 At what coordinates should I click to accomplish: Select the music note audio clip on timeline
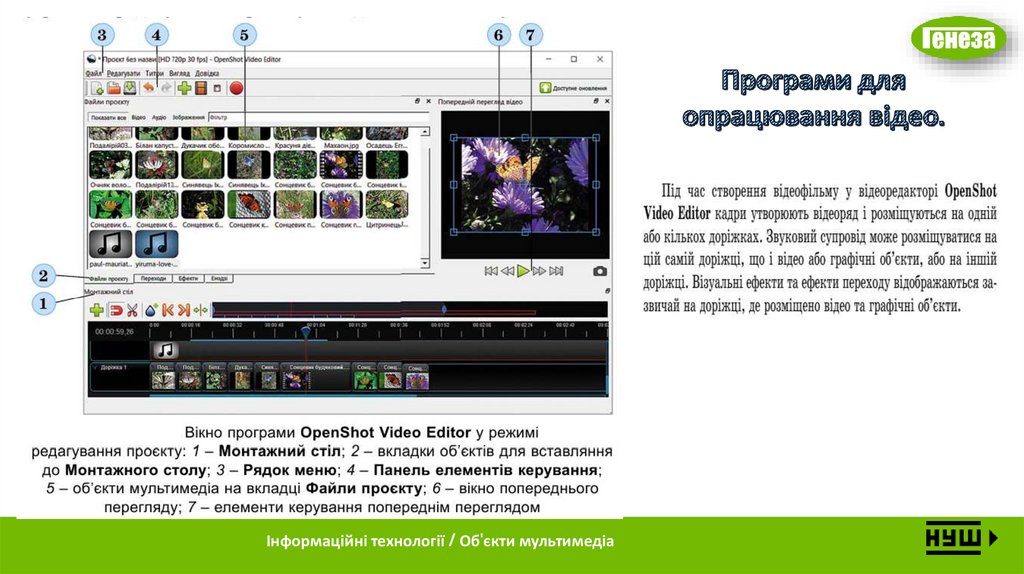[165, 351]
